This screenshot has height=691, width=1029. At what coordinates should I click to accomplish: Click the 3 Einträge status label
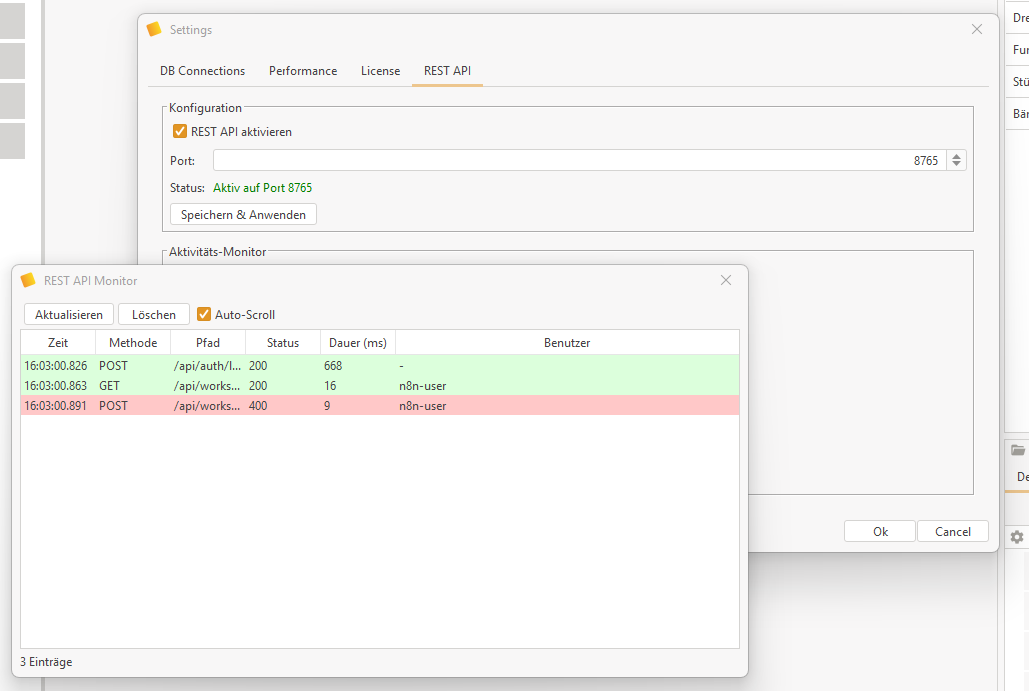pos(46,662)
